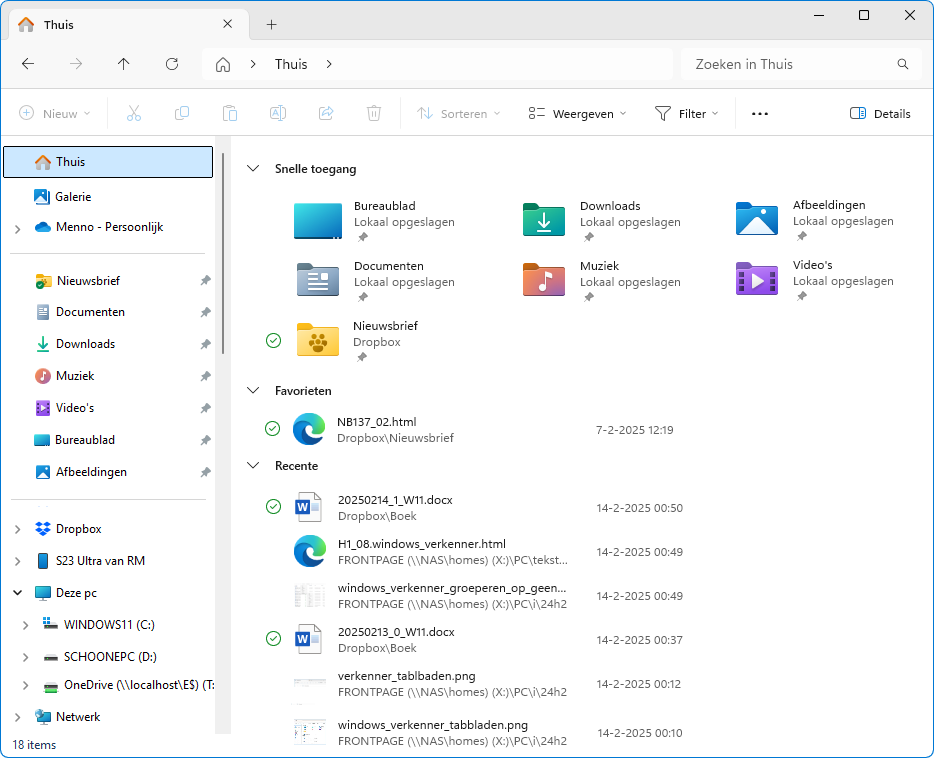Collapse the Favorieten section

pyautogui.click(x=253, y=391)
